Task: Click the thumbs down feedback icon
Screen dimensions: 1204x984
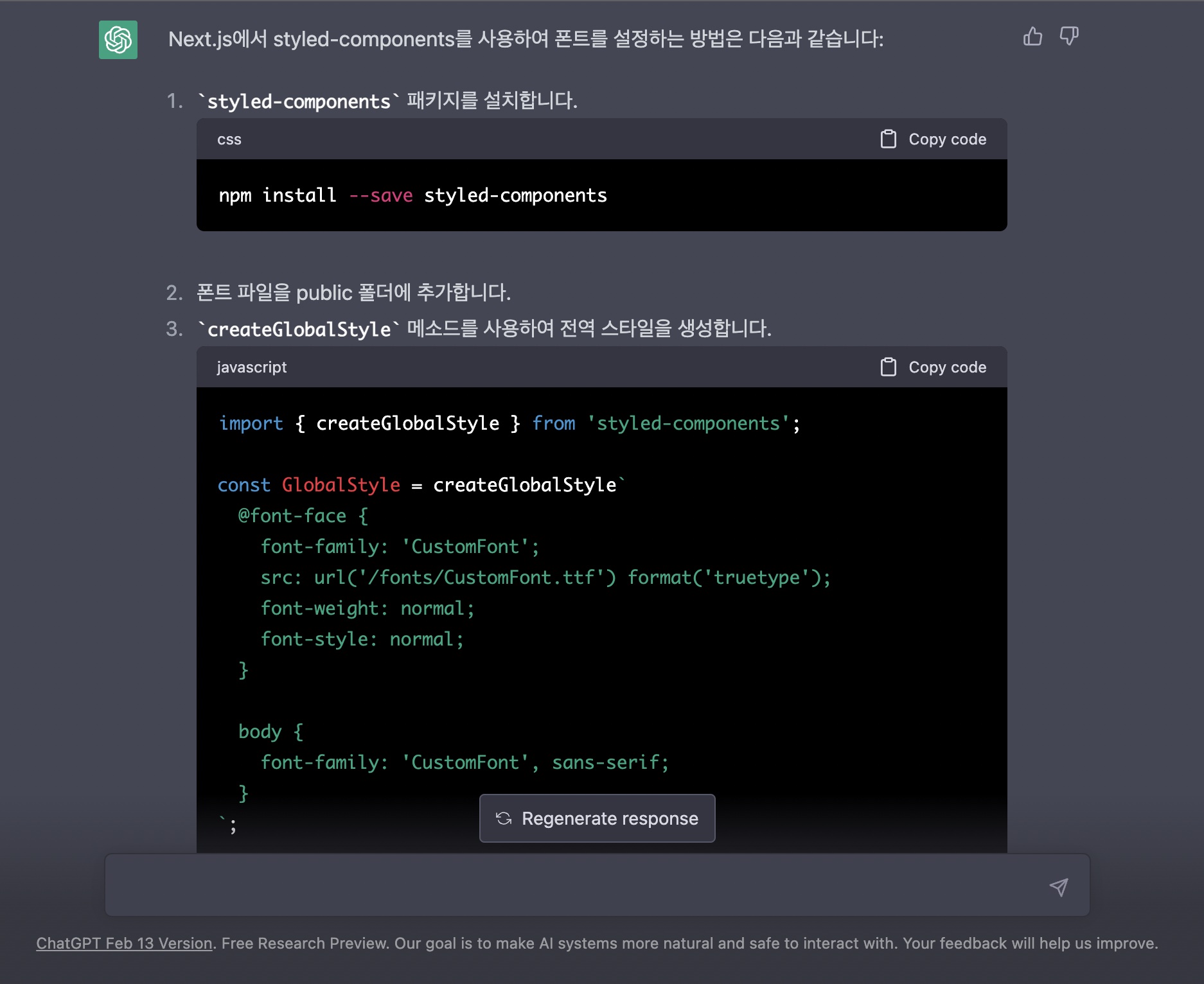Action: [1069, 36]
